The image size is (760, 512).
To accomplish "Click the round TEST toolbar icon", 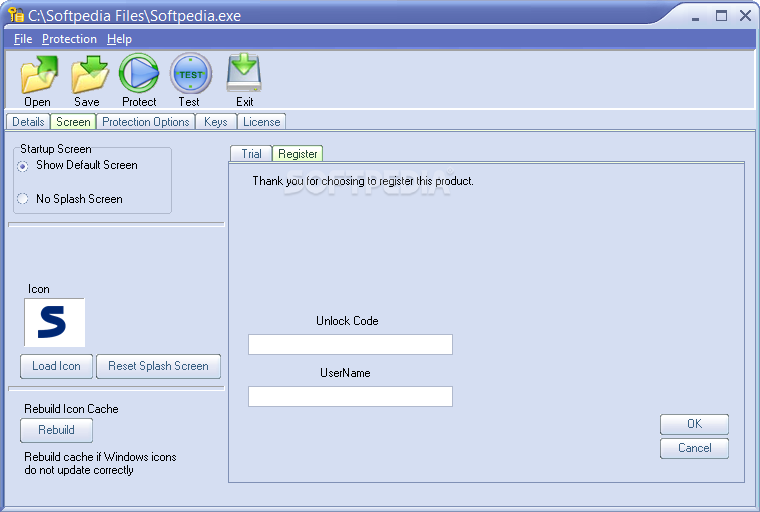I will [x=190, y=74].
